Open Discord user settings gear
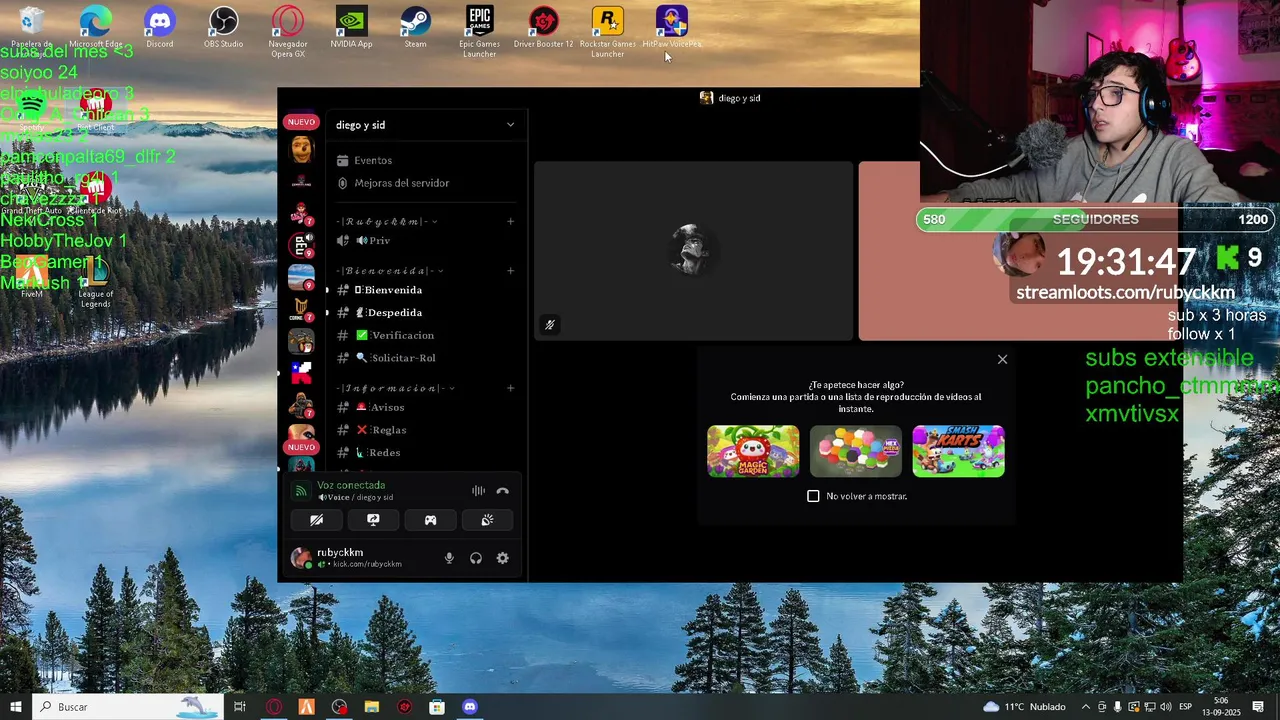 (503, 558)
